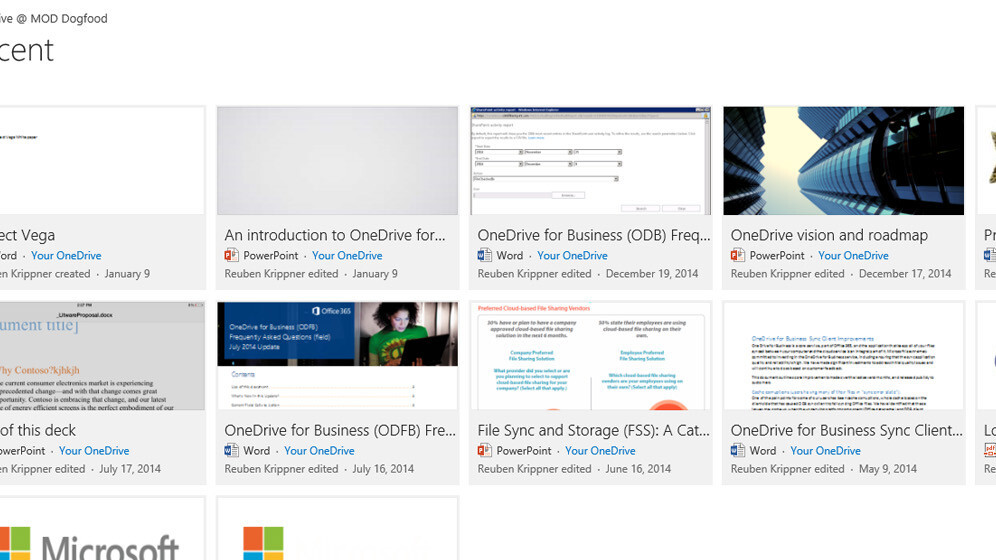Open title OneDrive for Business (ODFB) Fre...
The image size is (996, 560).
pos(340,430)
